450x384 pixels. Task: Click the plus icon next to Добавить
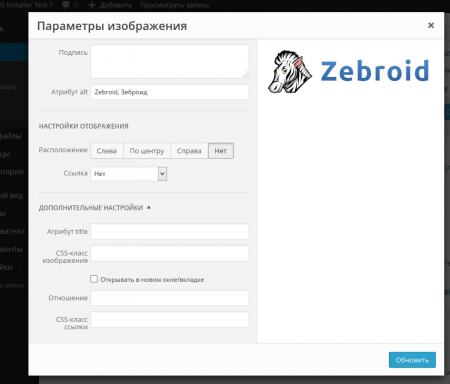(92, 5)
